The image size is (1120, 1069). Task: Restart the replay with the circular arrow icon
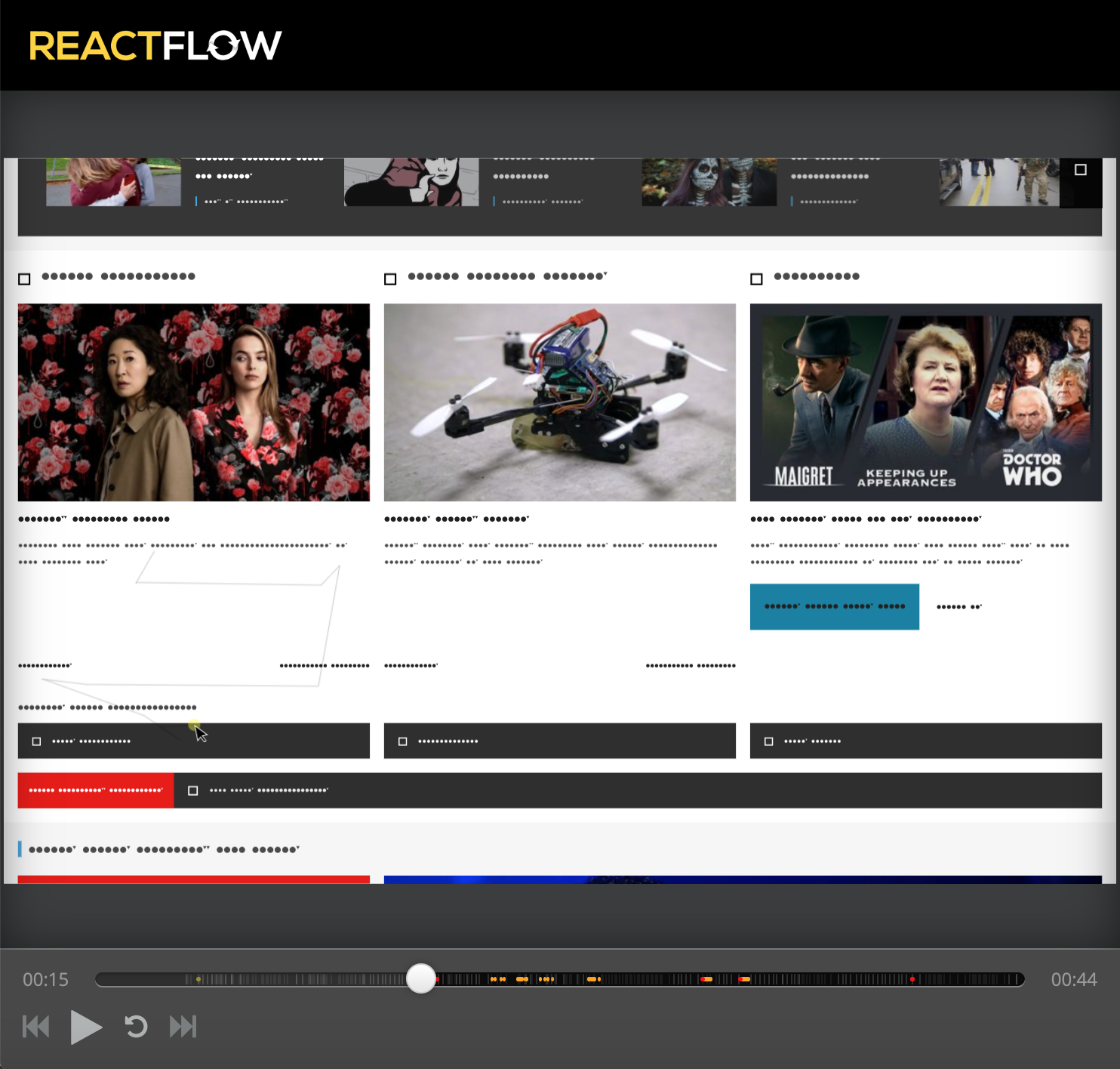pyautogui.click(x=136, y=1027)
